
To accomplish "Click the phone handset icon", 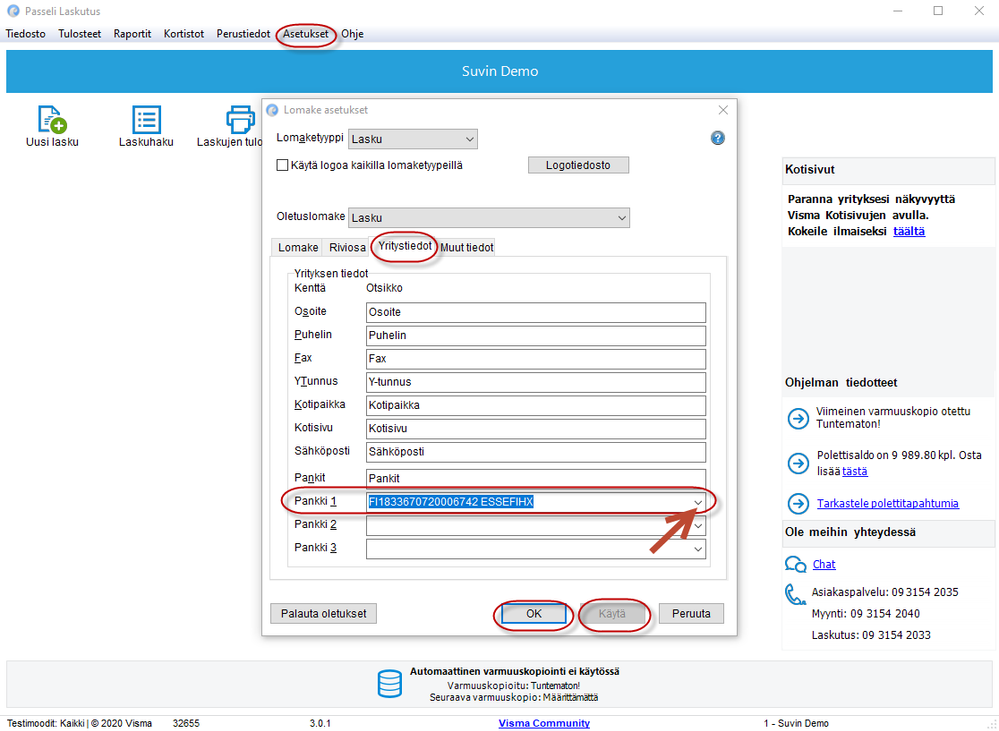I will (794, 595).
